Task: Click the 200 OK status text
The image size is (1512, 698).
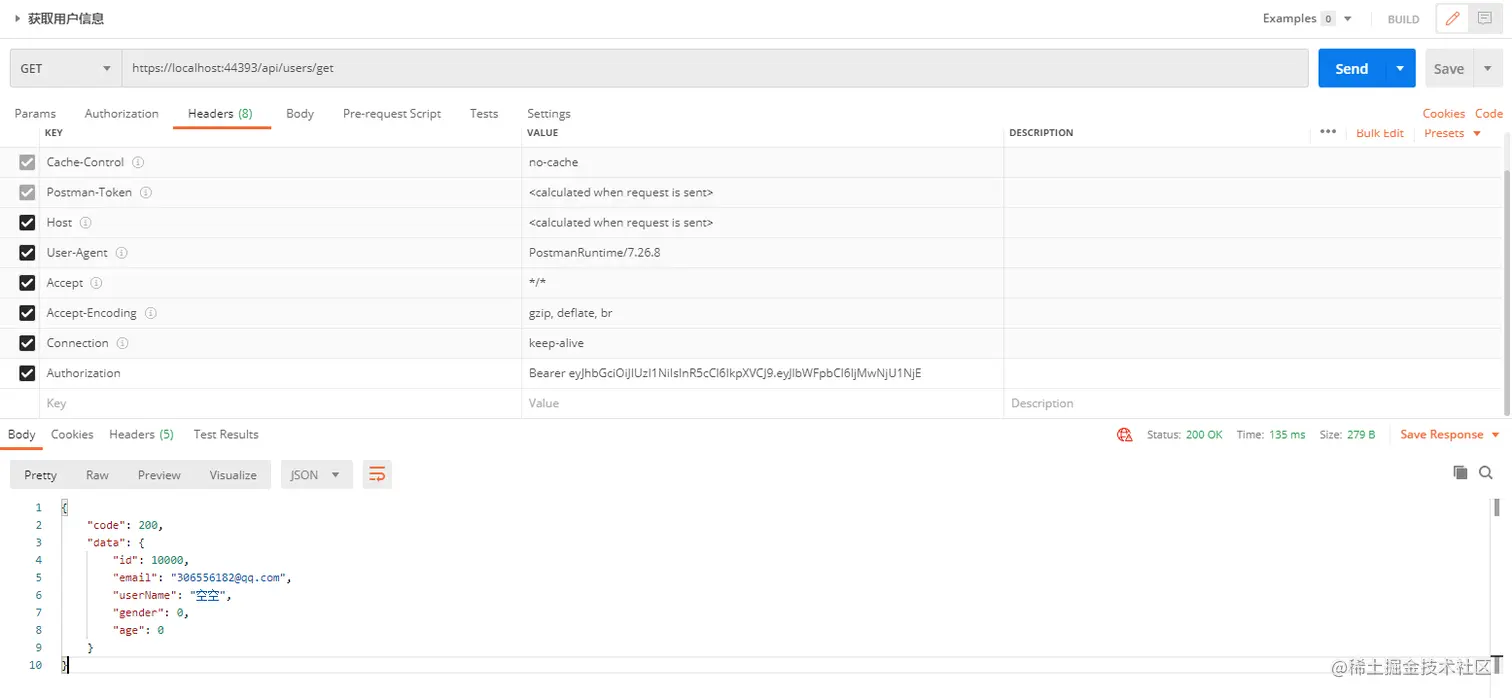Action: pos(1204,435)
